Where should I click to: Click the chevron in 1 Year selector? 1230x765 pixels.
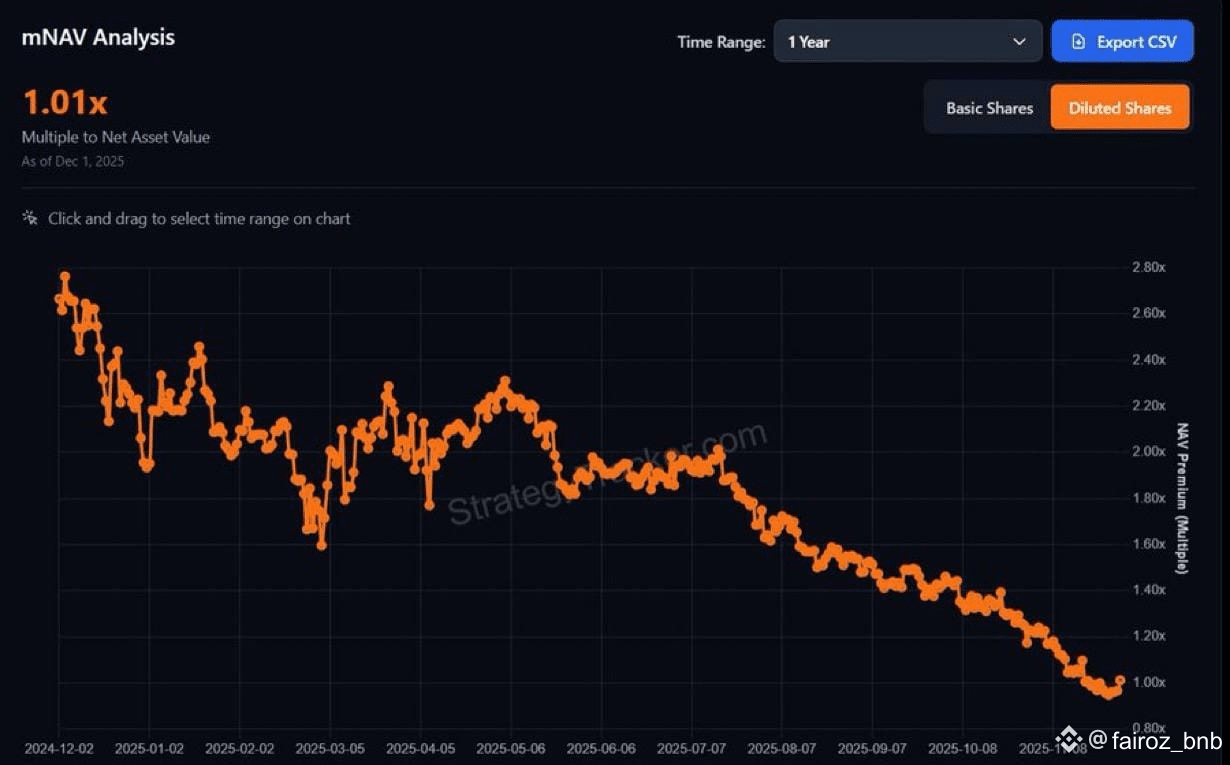coord(1019,42)
